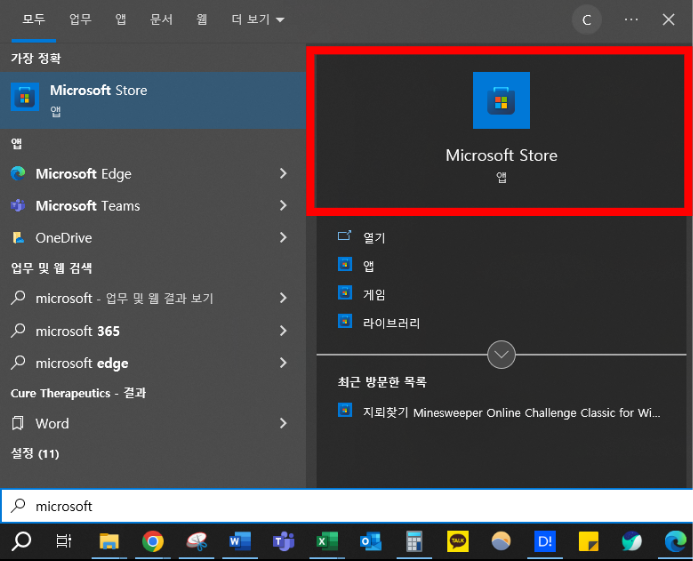Expand the 'microsoft - 업무 및 웹' arrow
693x561 pixels.
pyautogui.click(x=283, y=298)
